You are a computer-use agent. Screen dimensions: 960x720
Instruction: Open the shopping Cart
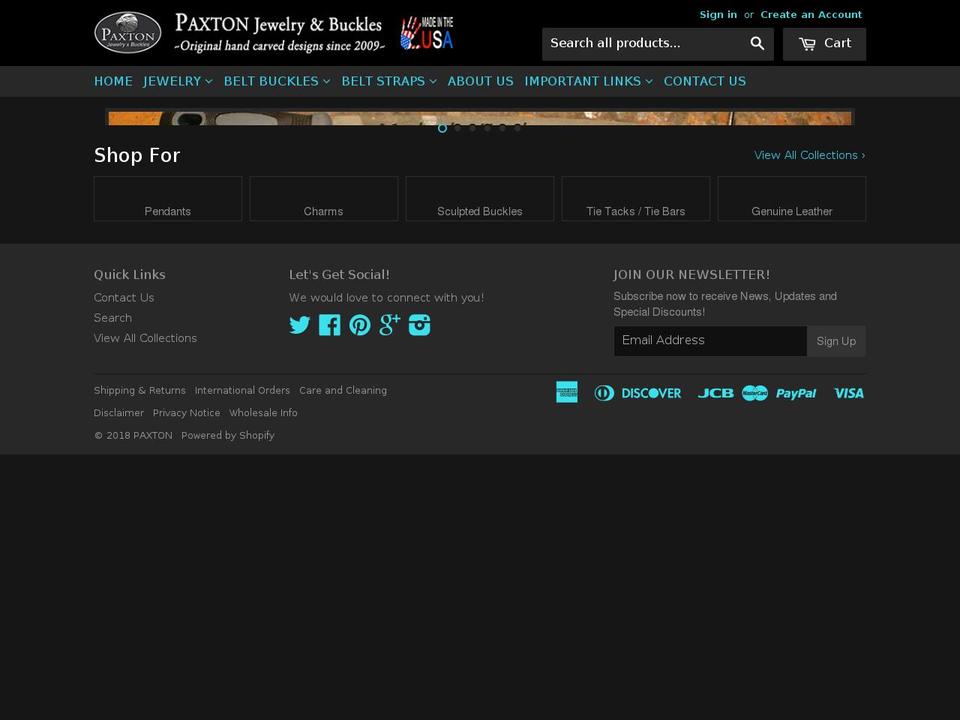pos(824,43)
